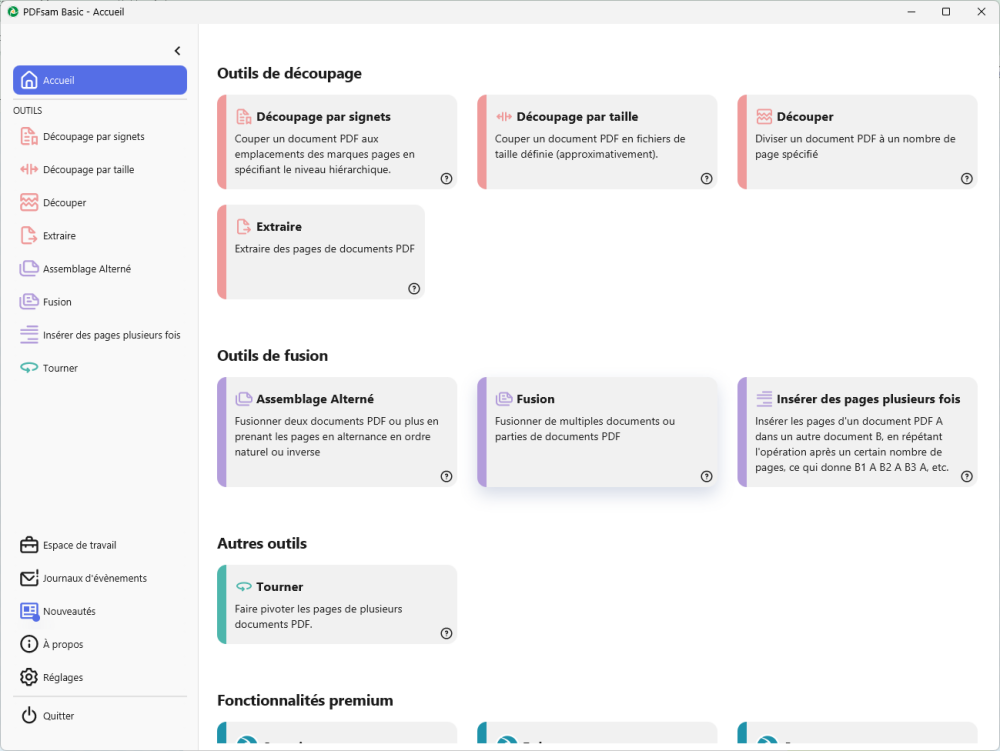1000x751 pixels.
Task: Minimize the PDFsam Basic window
Action: [911, 11]
